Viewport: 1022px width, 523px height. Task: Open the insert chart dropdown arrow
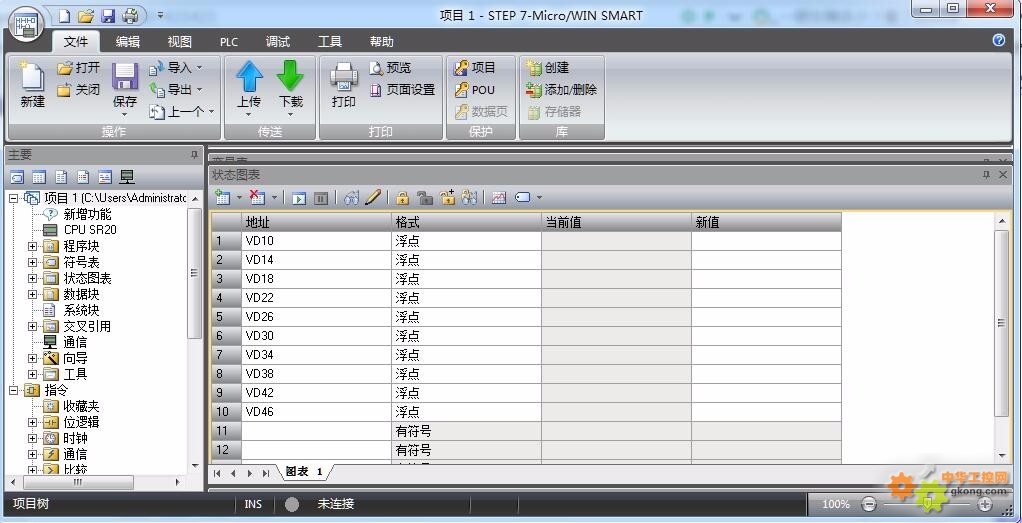[239, 198]
